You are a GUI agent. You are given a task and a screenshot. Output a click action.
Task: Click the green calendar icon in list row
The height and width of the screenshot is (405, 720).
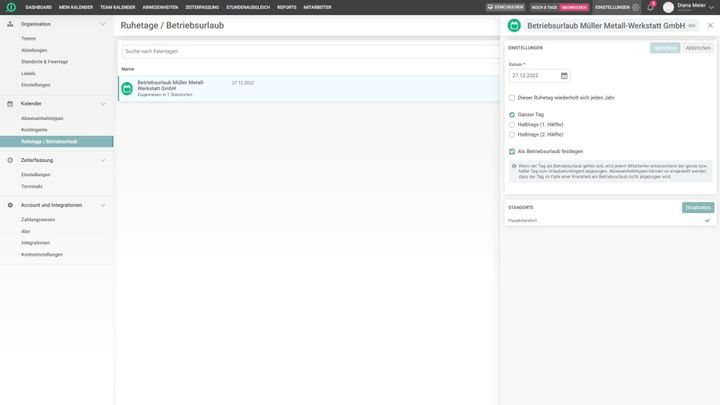(x=127, y=88)
